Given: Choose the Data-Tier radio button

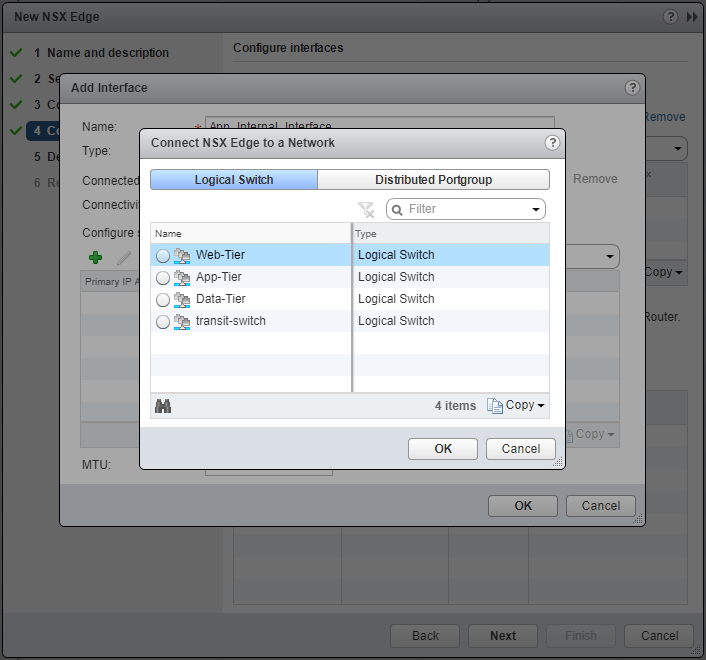Looking at the screenshot, I should coord(163,300).
